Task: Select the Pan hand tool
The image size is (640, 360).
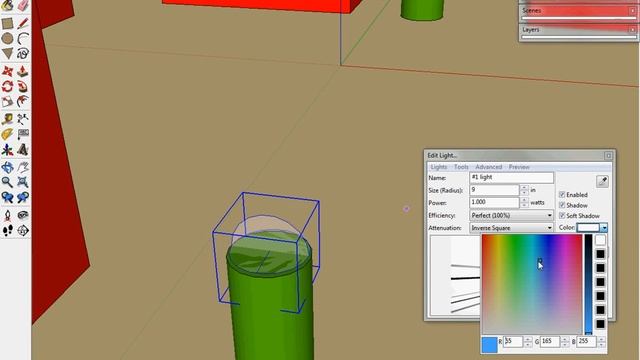Action: (23, 167)
